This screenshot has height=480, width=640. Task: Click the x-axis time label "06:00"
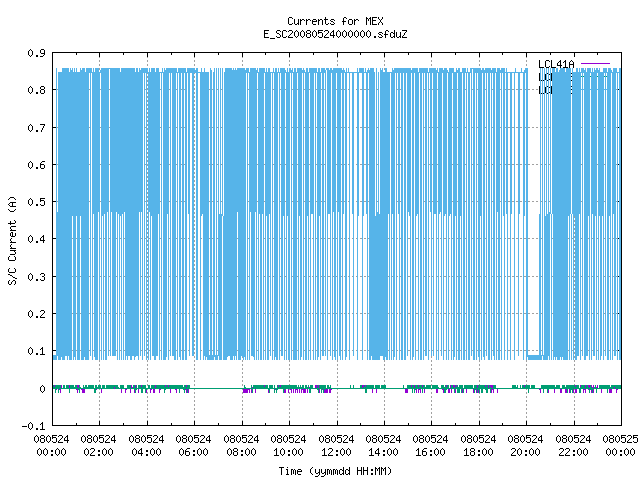pos(193,452)
